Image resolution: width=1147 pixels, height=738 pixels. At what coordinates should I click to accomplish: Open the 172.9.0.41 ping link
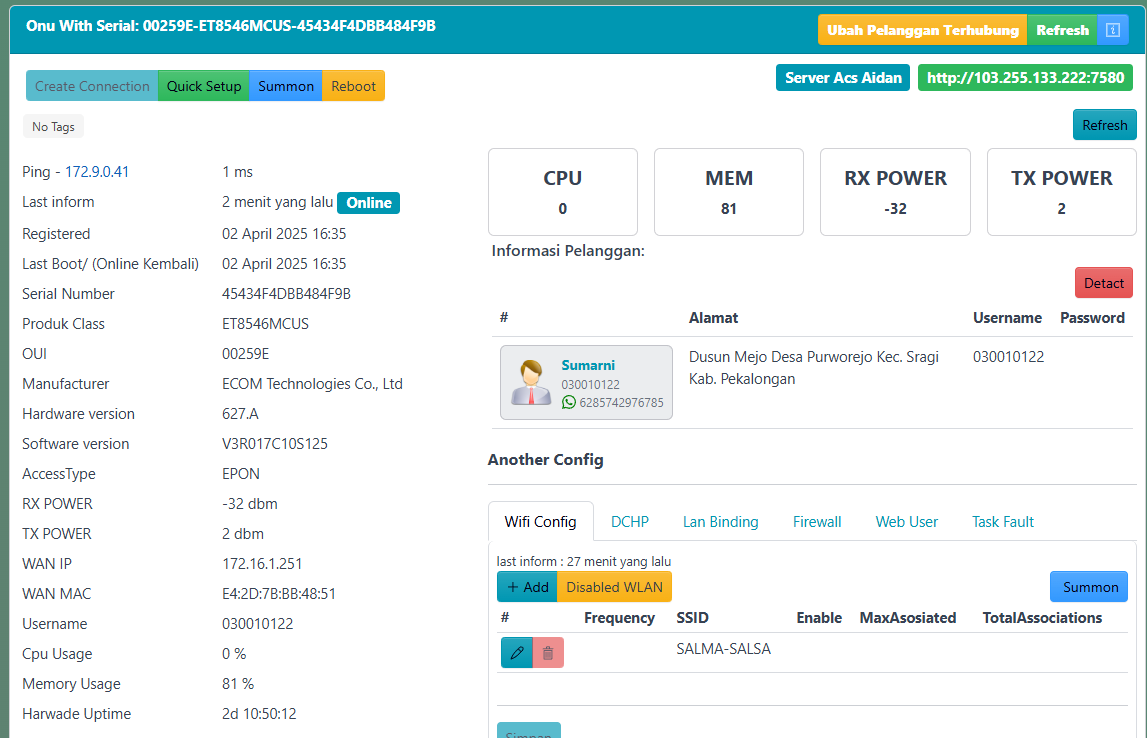click(97, 172)
